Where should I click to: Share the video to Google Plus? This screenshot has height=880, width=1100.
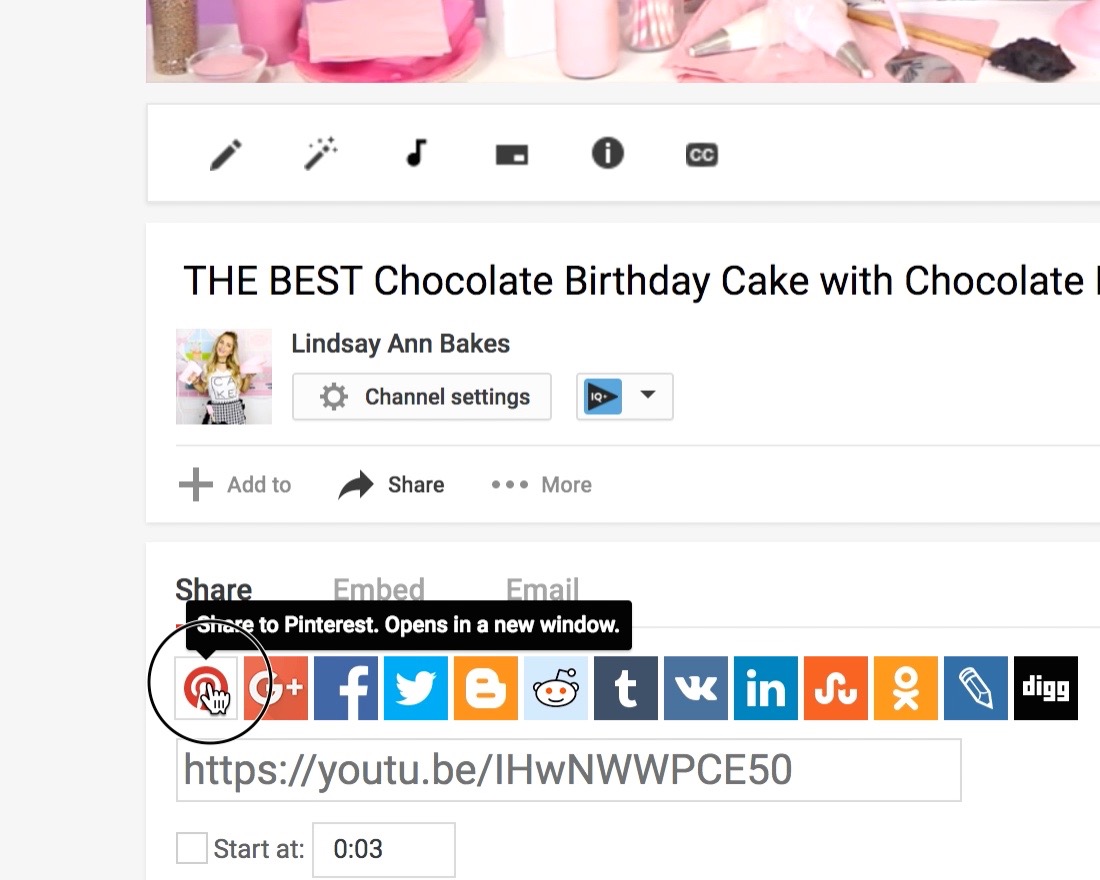tap(276, 688)
